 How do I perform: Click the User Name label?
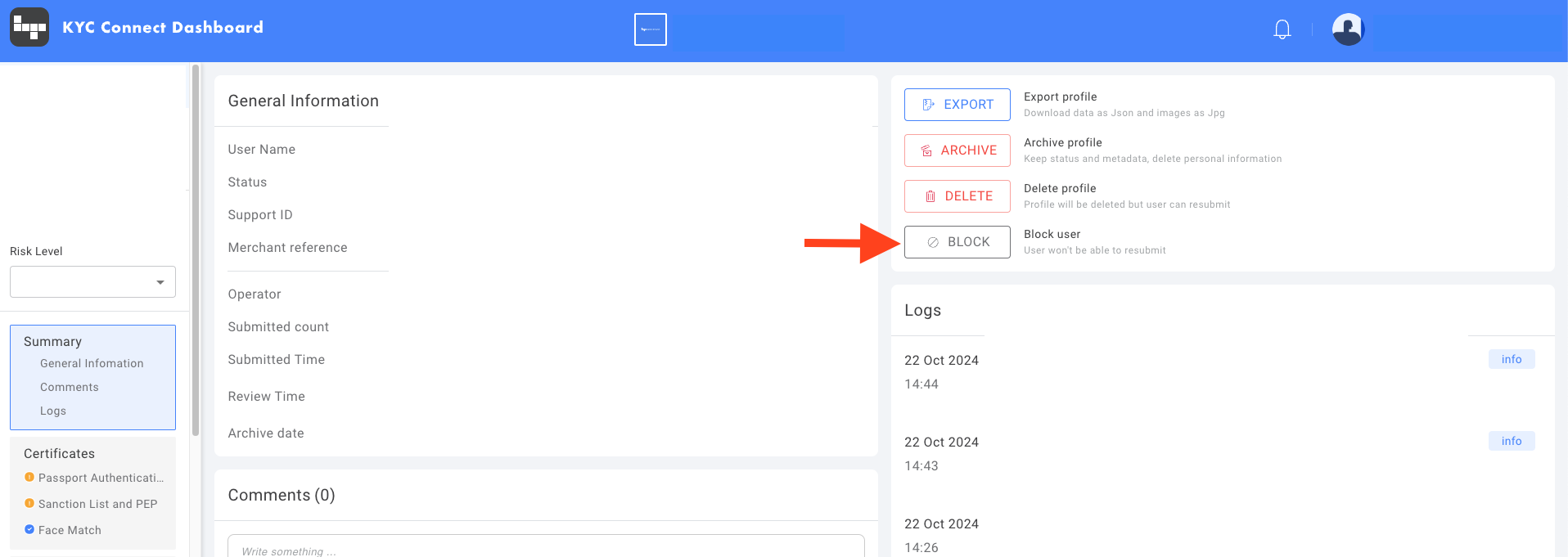click(261, 149)
